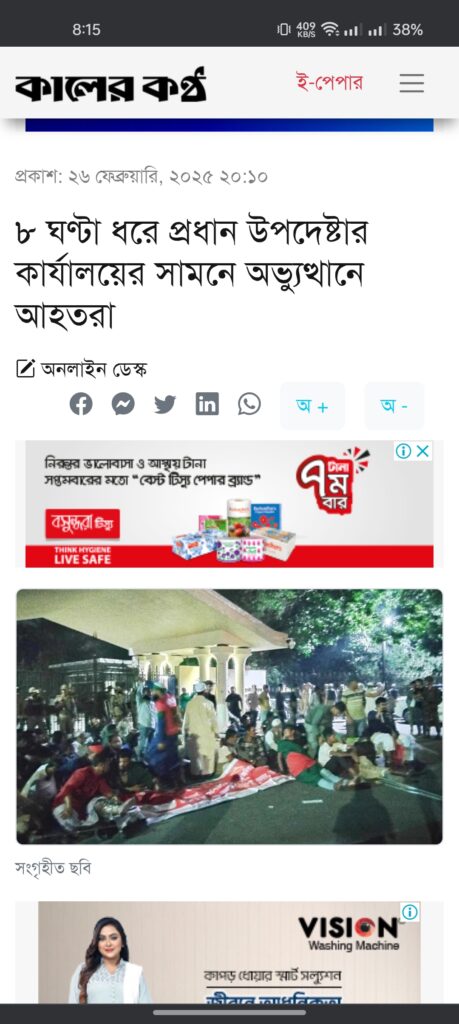The image size is (459, 1024).
Task: Share article on Twitter
Action: click(x=165, y=405)
